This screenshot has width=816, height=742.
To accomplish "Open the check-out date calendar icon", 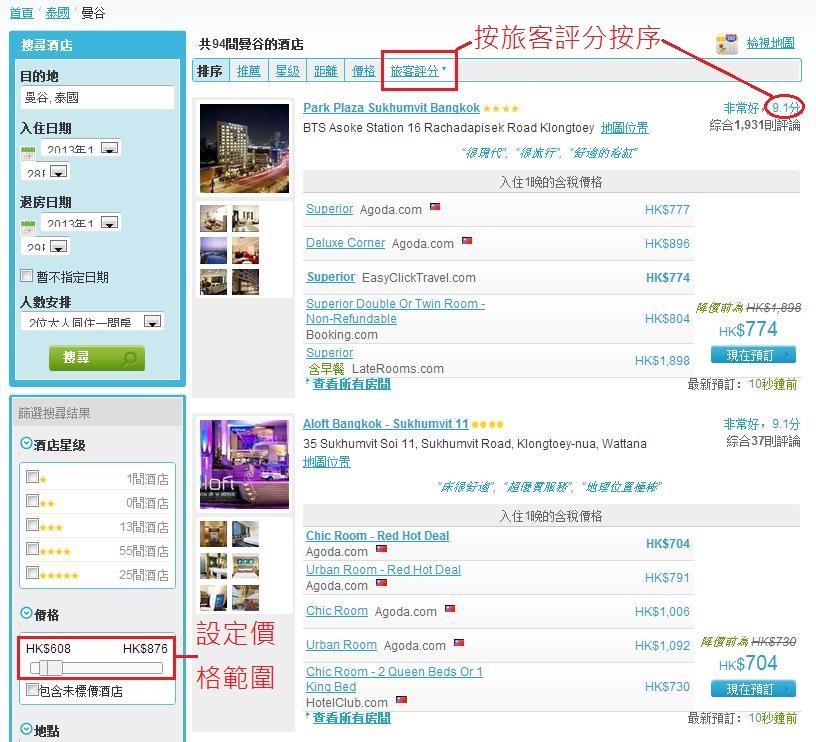I will coord(28,227).
